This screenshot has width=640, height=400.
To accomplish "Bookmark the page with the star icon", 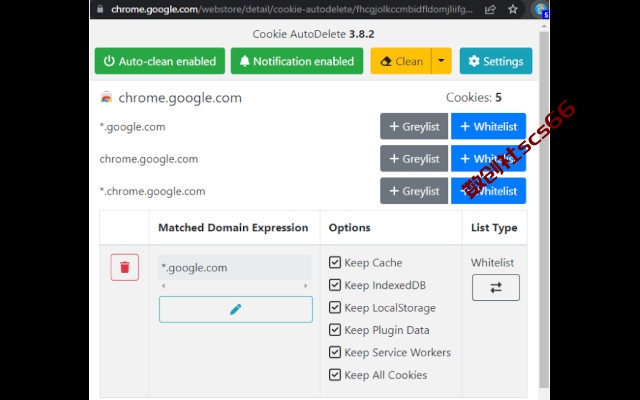I will 513,9.
